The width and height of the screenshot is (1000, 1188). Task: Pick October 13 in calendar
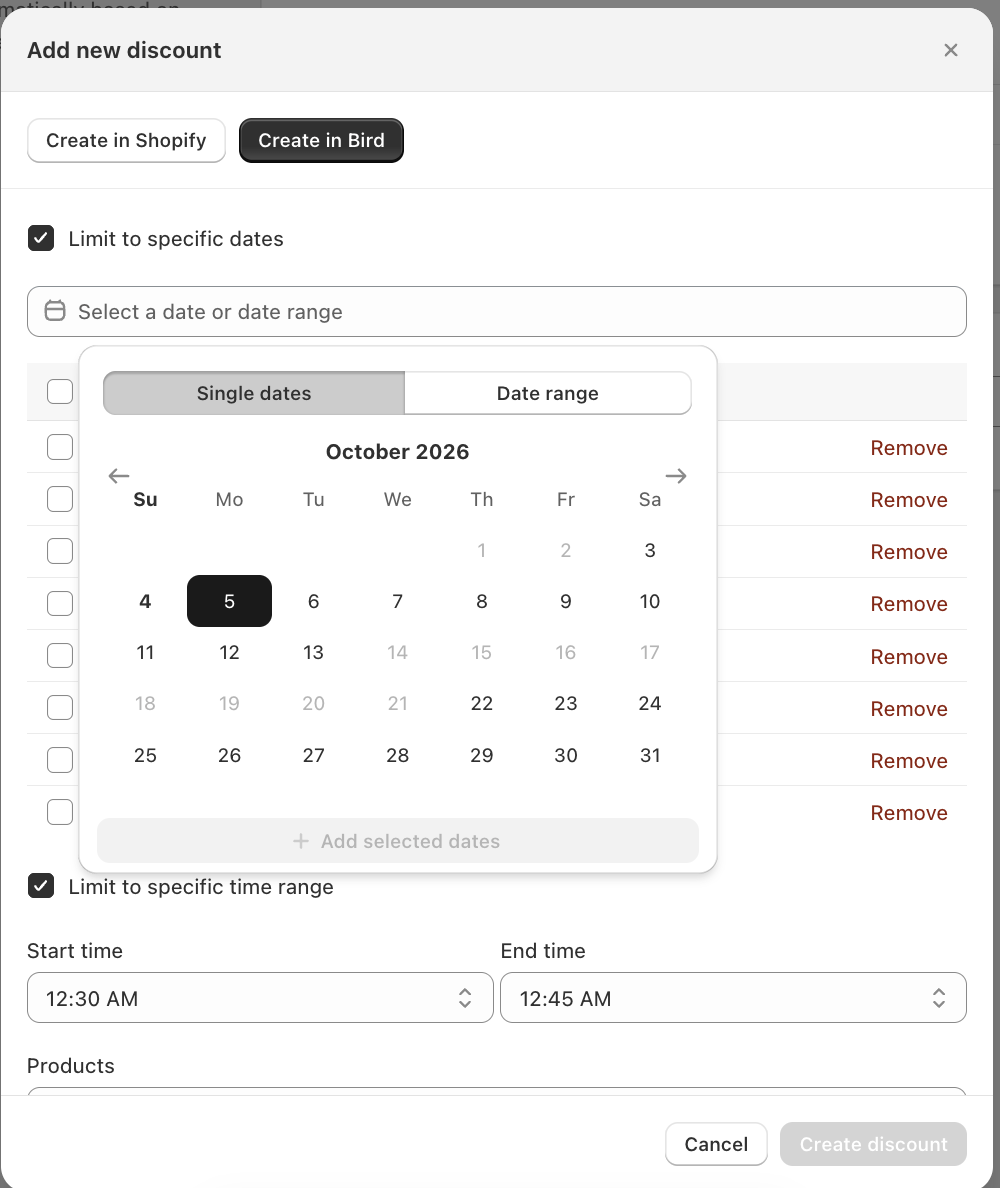tap(314, 652)
